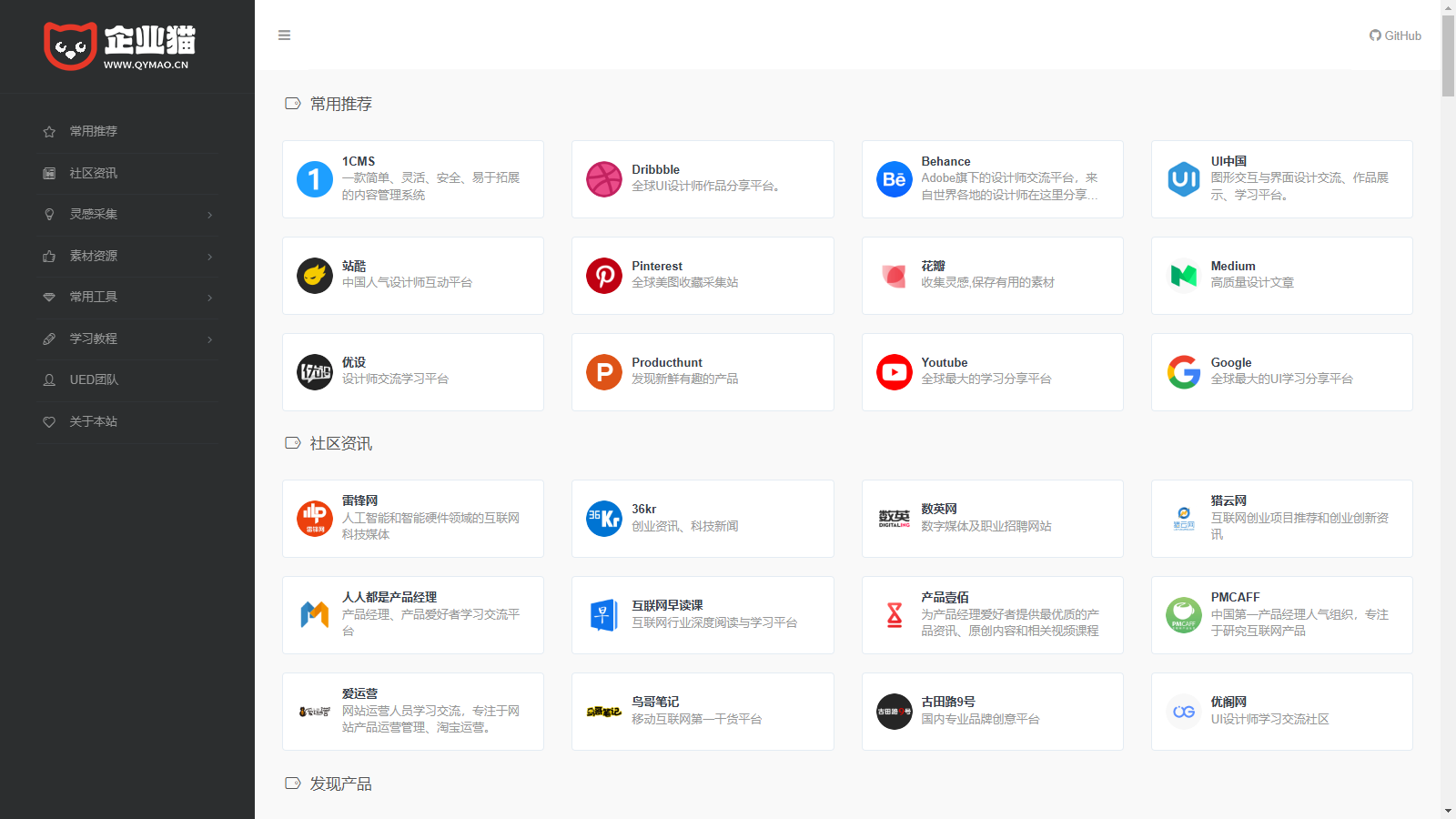Open the 爱运营 card title

[x=359, y=693]
